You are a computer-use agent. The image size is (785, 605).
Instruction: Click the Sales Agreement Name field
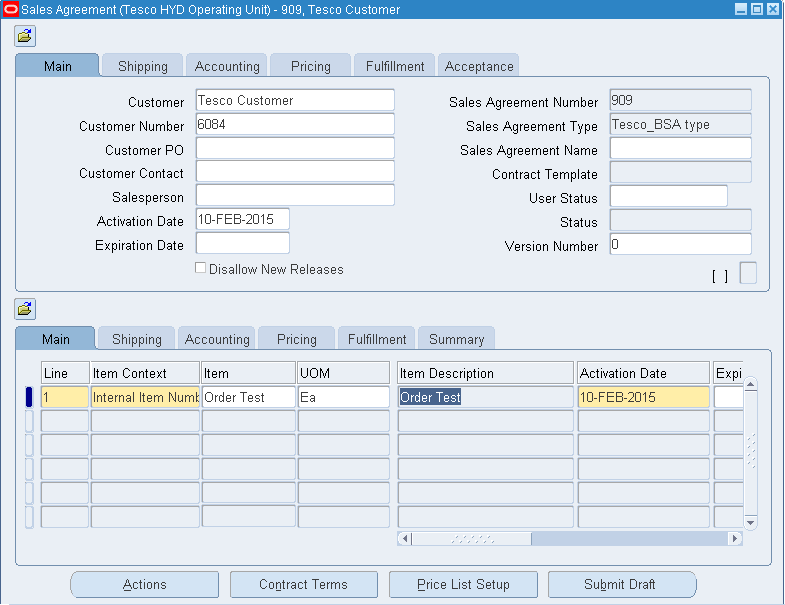[x=680, y=148]
